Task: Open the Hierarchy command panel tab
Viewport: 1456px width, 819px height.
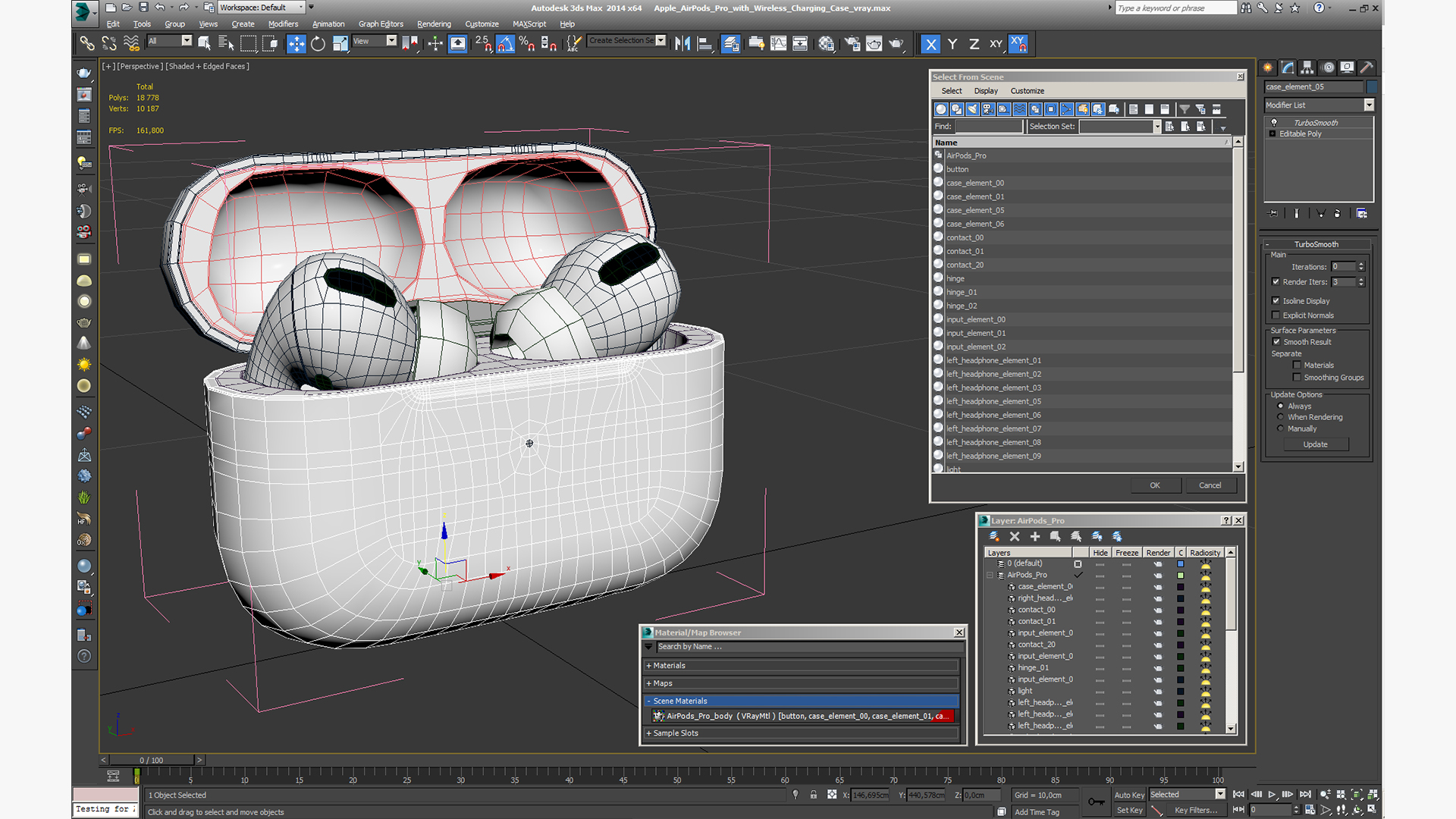Action: click(1307, 67)
